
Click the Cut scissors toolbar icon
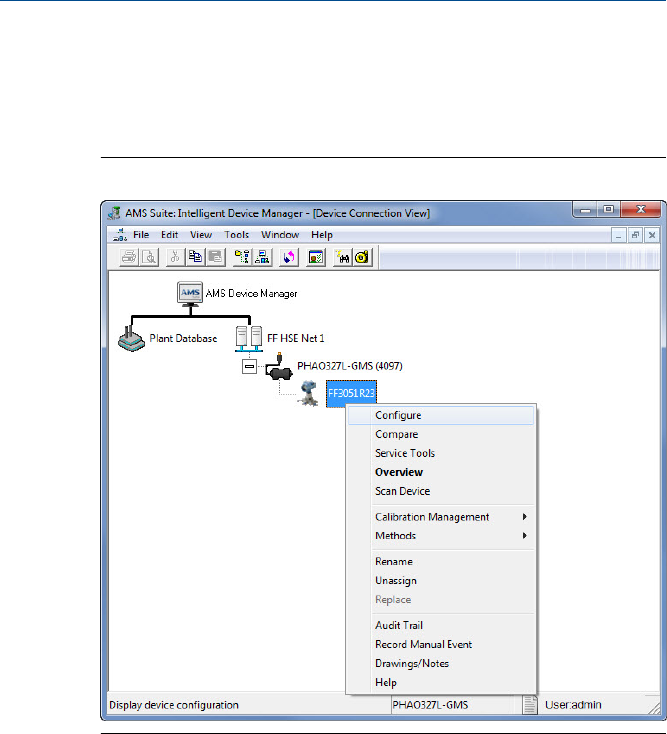tap(175, 257)
